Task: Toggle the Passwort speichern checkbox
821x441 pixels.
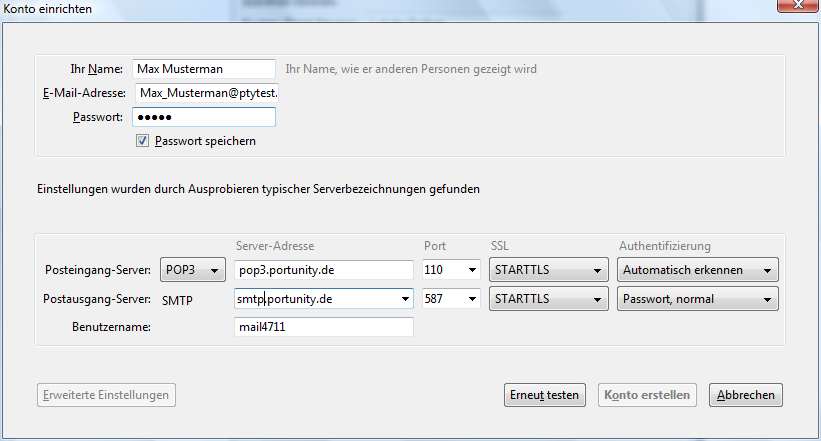Action: click(143, 141)
